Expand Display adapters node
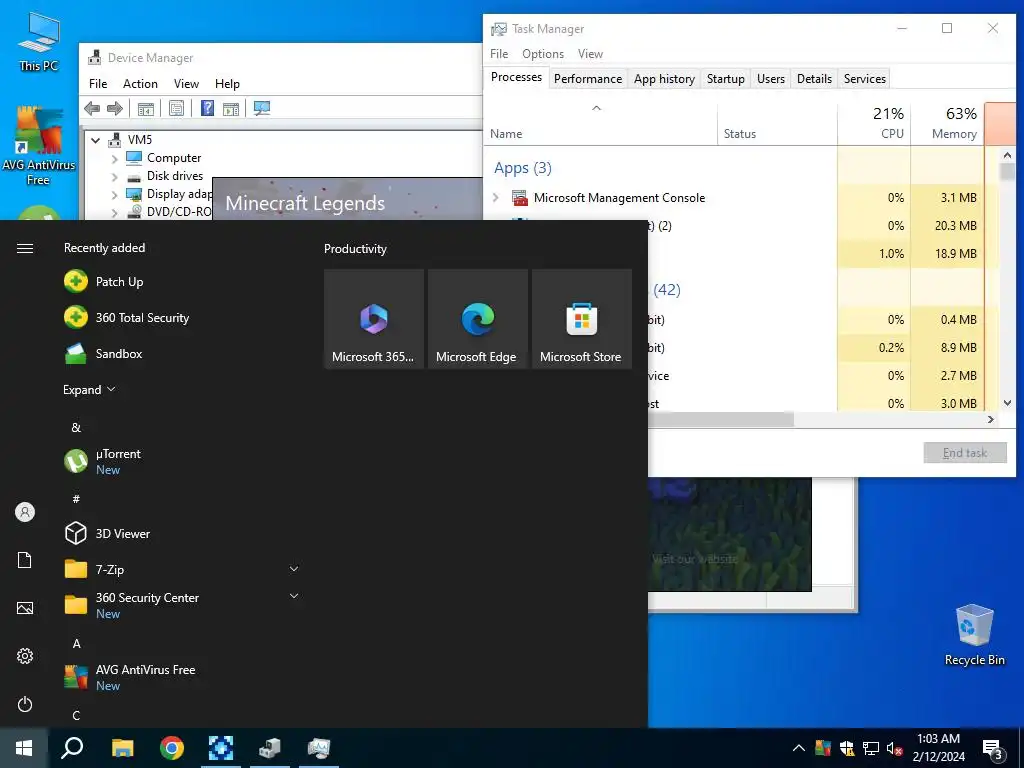This screenshot has height=768, width=1024. point(114,194)
